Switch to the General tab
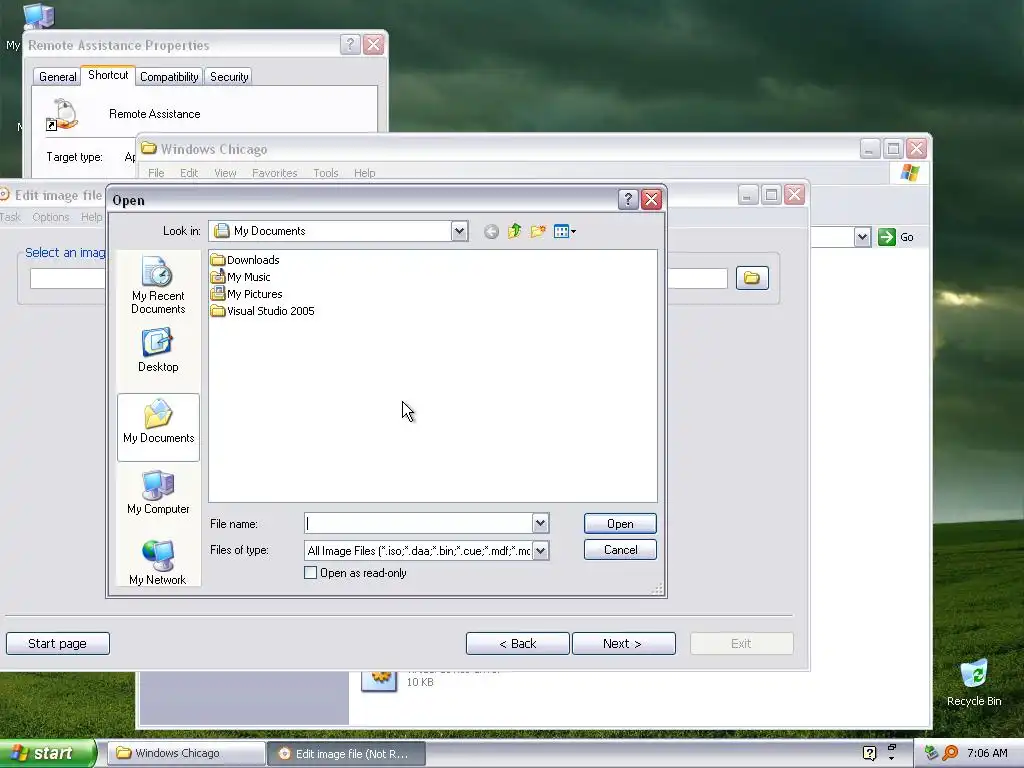The height and width of the screenshot is (768, 1024). coord(57,76)
